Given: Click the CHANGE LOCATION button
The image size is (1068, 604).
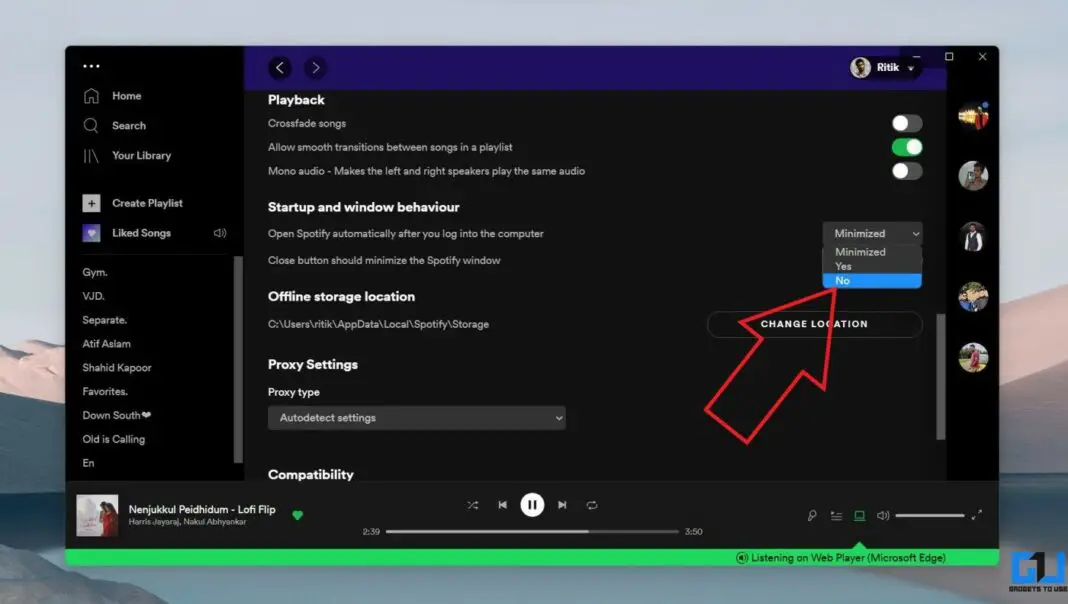Looking at the screenshot, I should tap(814, 323).
